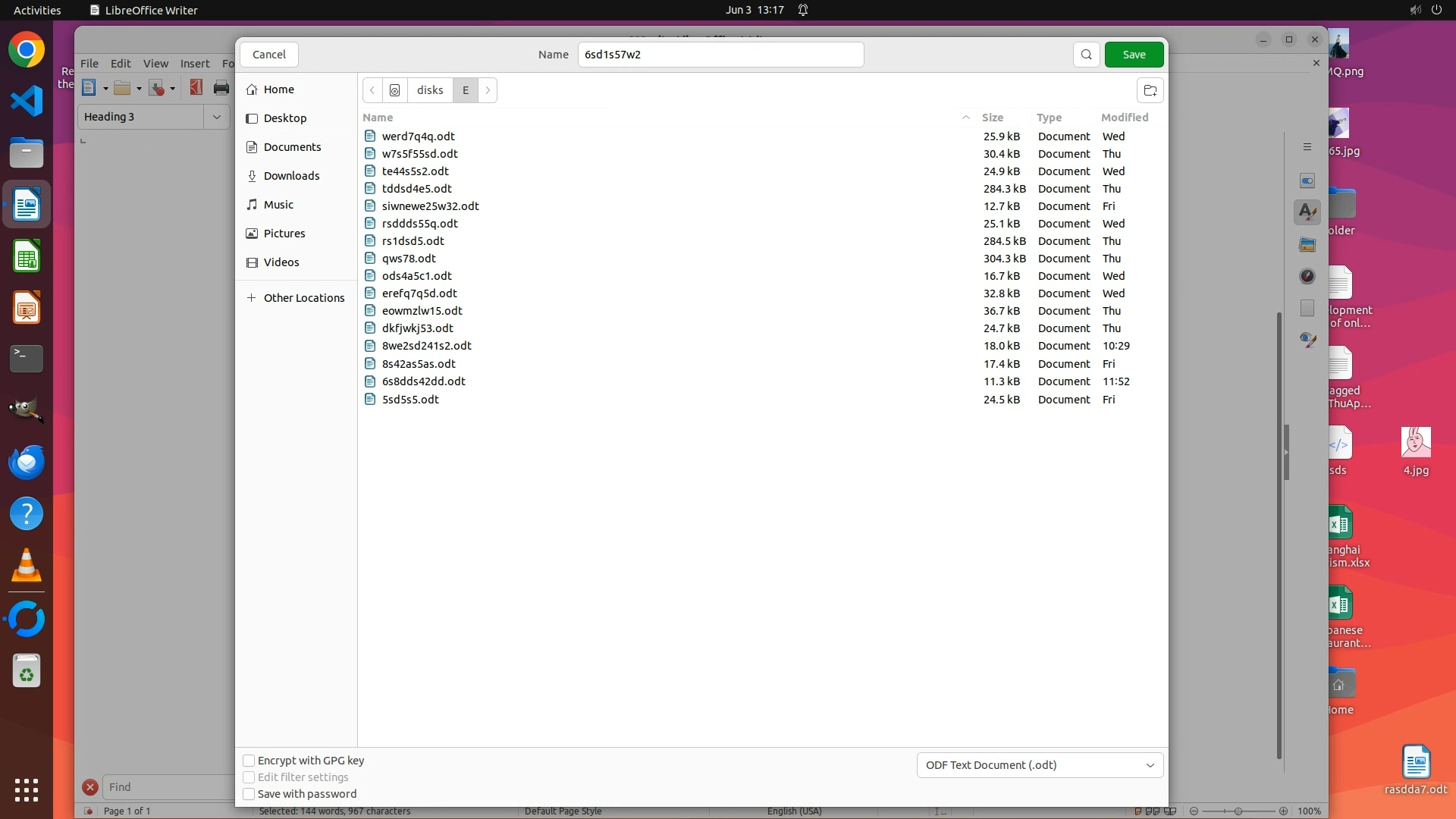Image resolution: width=1456 pixels, height=819 pixels.
Task: Open the View menu
Action: point(155,64)
